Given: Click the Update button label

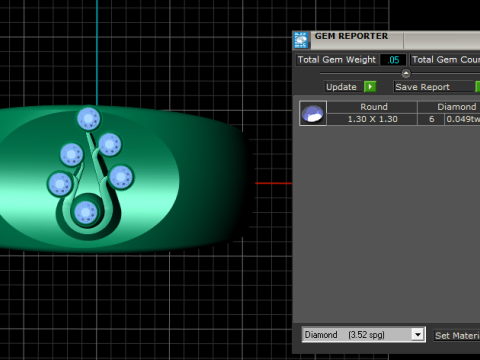Looking at the screenshot, I should [343, 87].
